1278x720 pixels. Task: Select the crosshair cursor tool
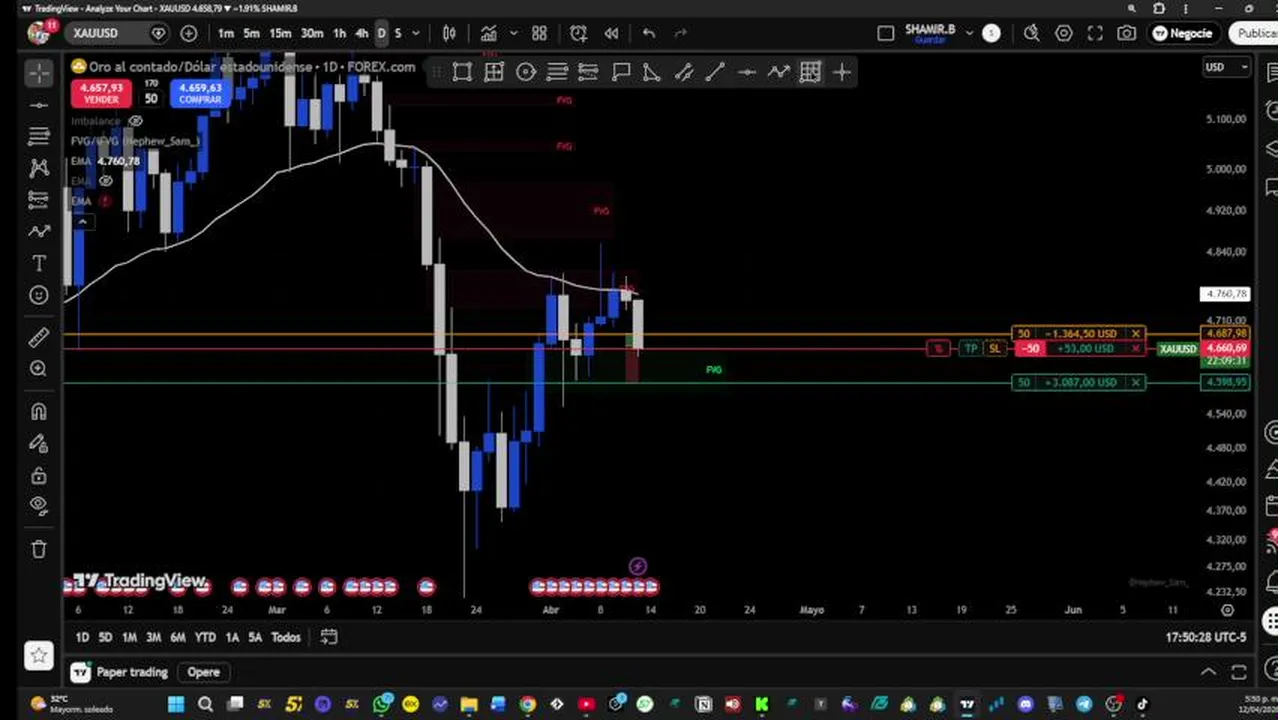pos(39,72)
